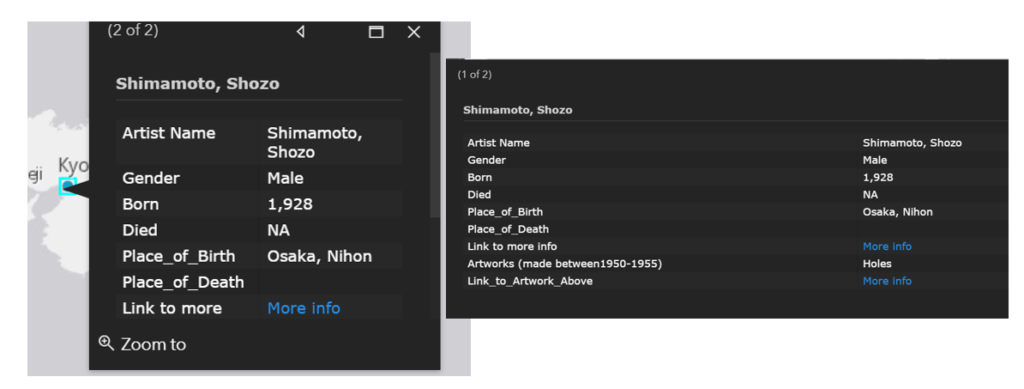Click the Male value in right popup
The height and width of the screenshot is (389, 1024).
pos(874,160)
